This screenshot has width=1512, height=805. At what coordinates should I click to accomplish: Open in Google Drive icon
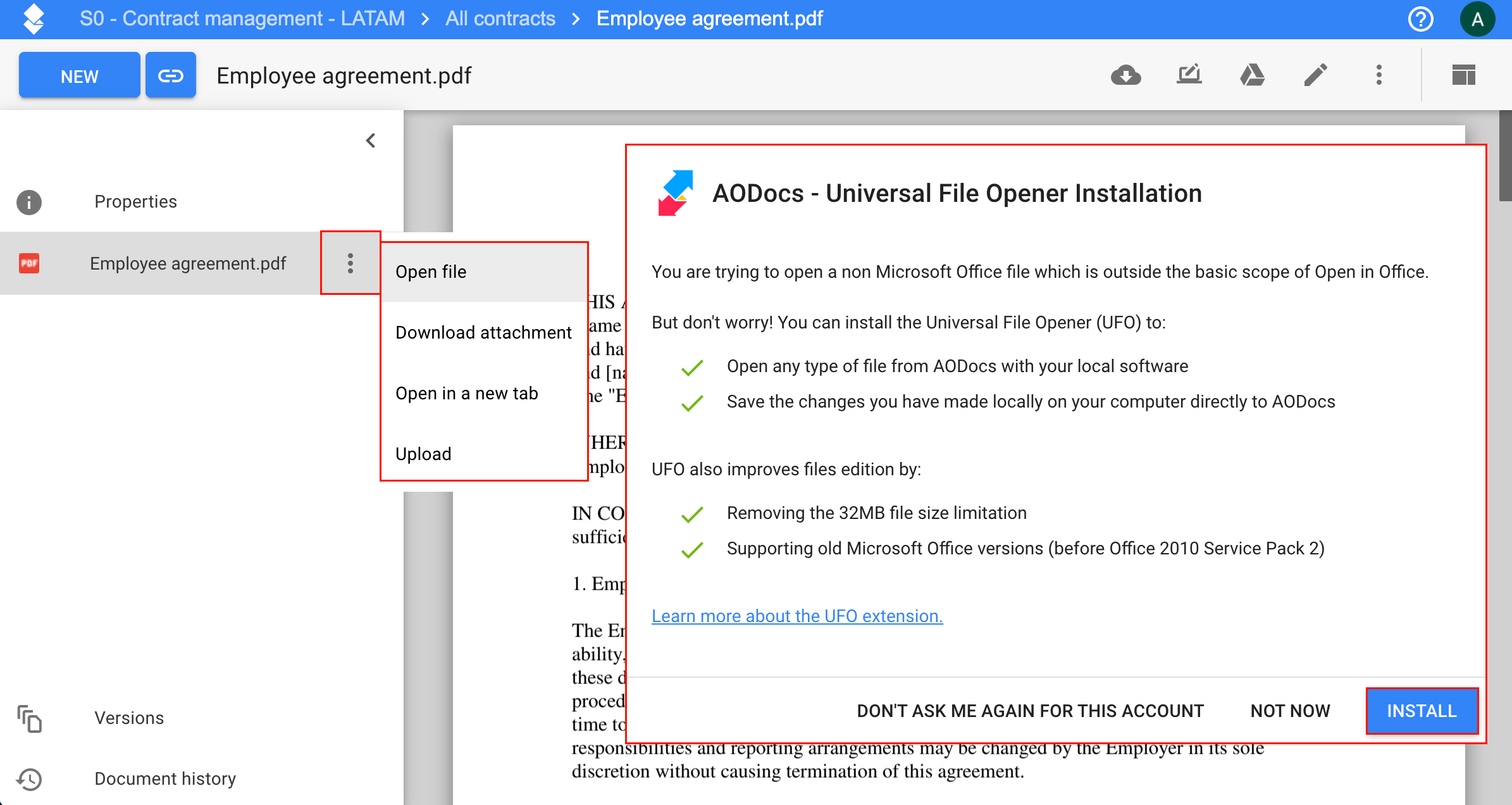[x=1252, y=75]
